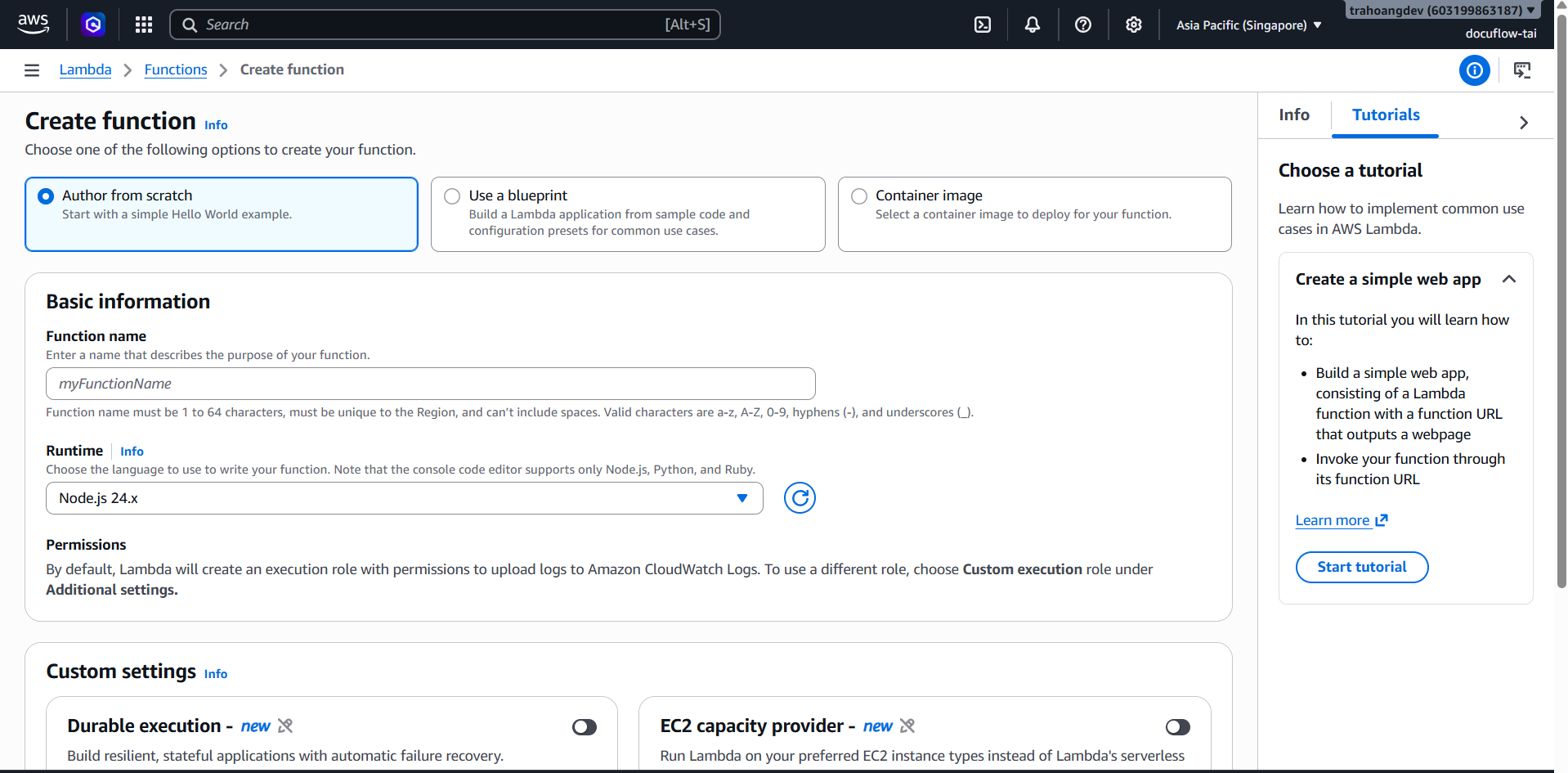Click the 'Create function' breadcrumb text
The width and height of the screenshot is (1568, 773).
click(292, 70)
